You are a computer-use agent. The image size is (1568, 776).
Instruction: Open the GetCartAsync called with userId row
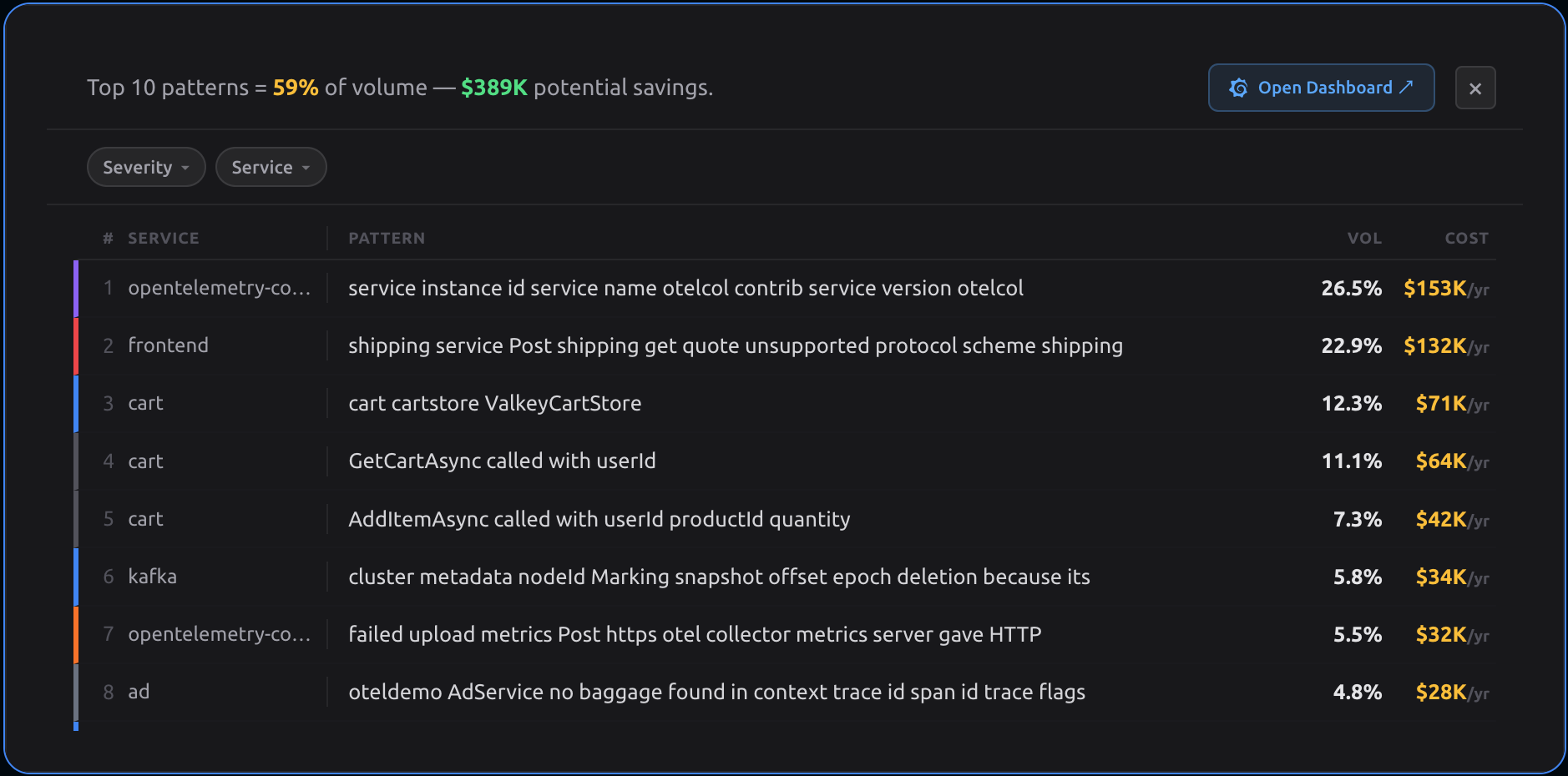click(502, 461)
